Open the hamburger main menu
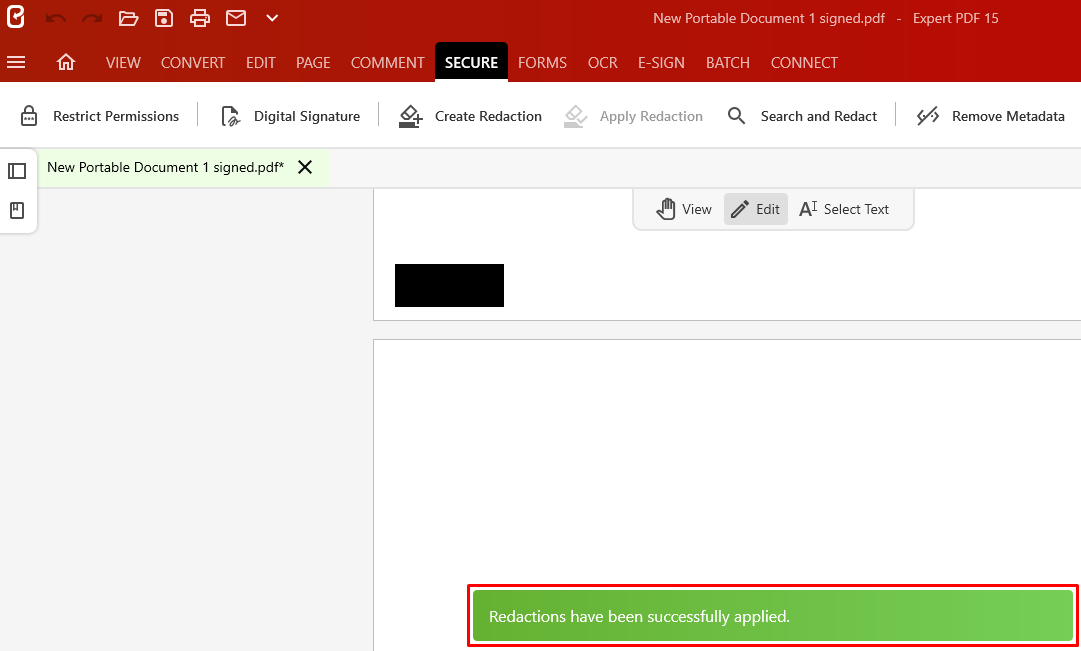Viewport: 1081px width, 651px height. [16, 63]
